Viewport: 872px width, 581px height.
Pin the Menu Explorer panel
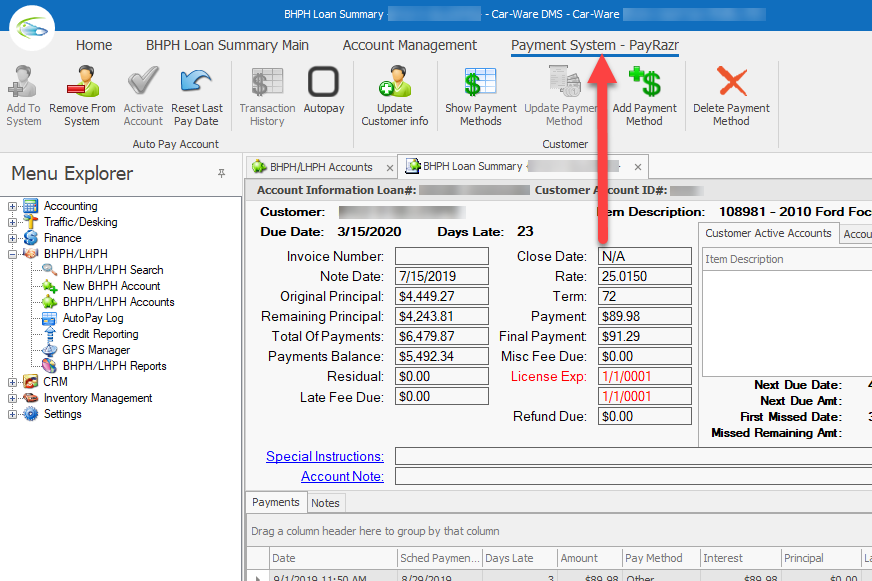[x=221, y=173]
